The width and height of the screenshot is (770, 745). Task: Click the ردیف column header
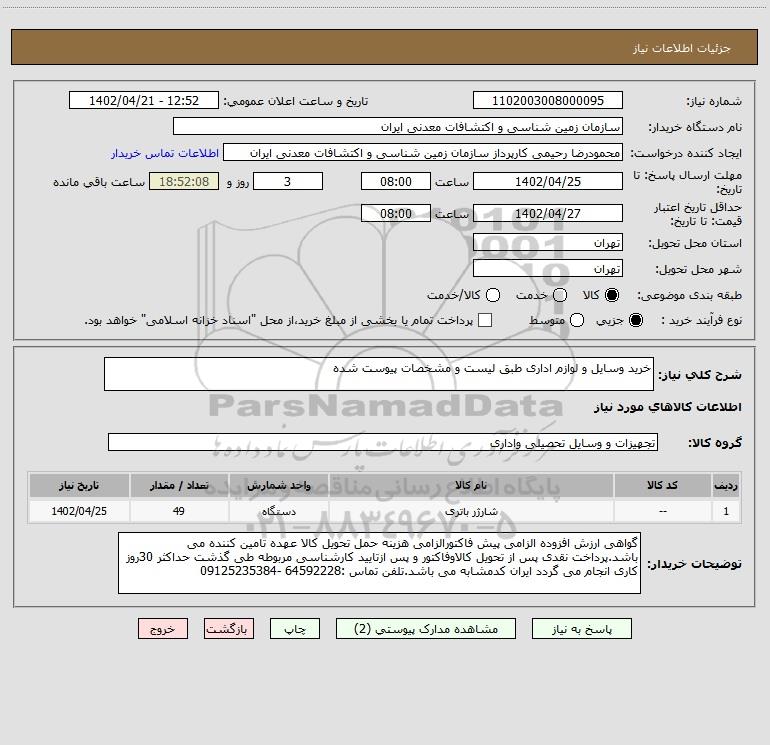[726, 485]
